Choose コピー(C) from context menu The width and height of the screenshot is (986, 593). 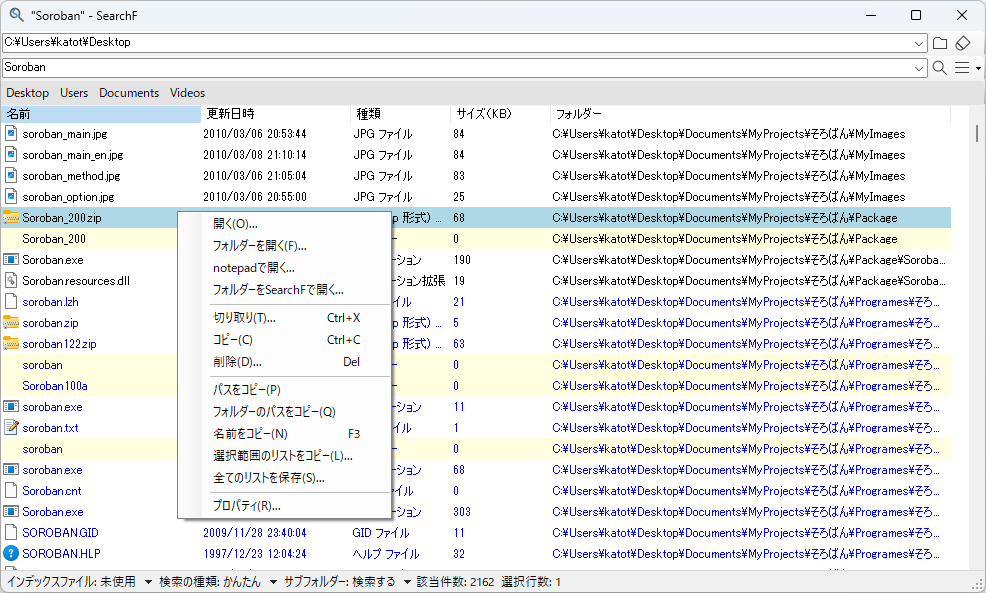tap(284, 340)
